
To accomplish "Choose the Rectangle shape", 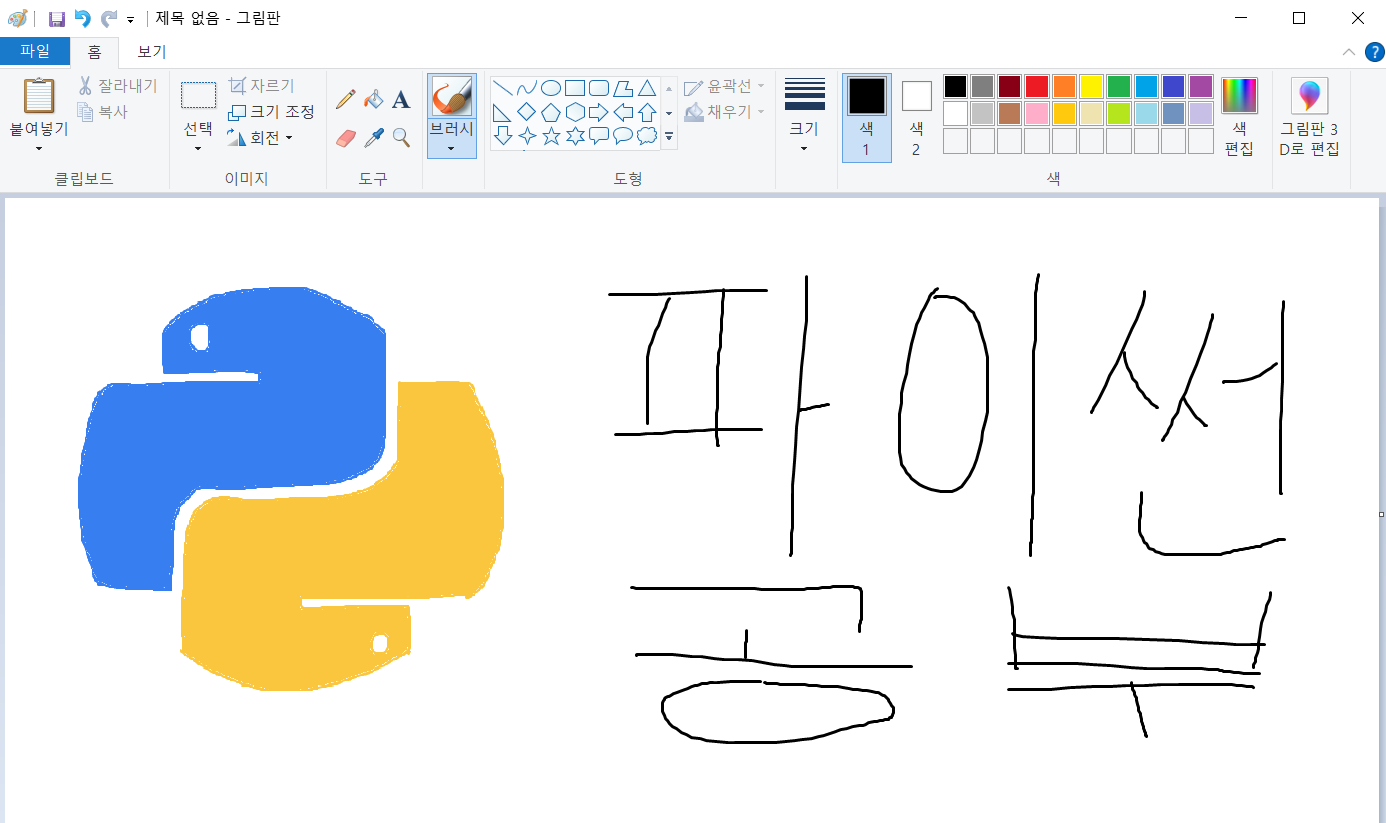I will [575, 88].
